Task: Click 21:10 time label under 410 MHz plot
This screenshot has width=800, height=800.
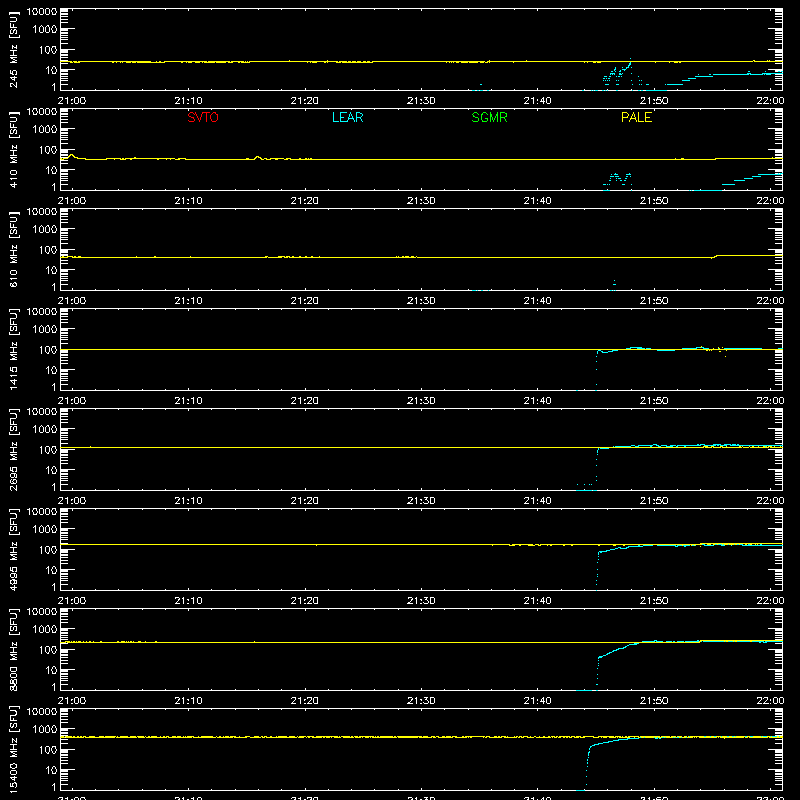Action: point(188,201)
